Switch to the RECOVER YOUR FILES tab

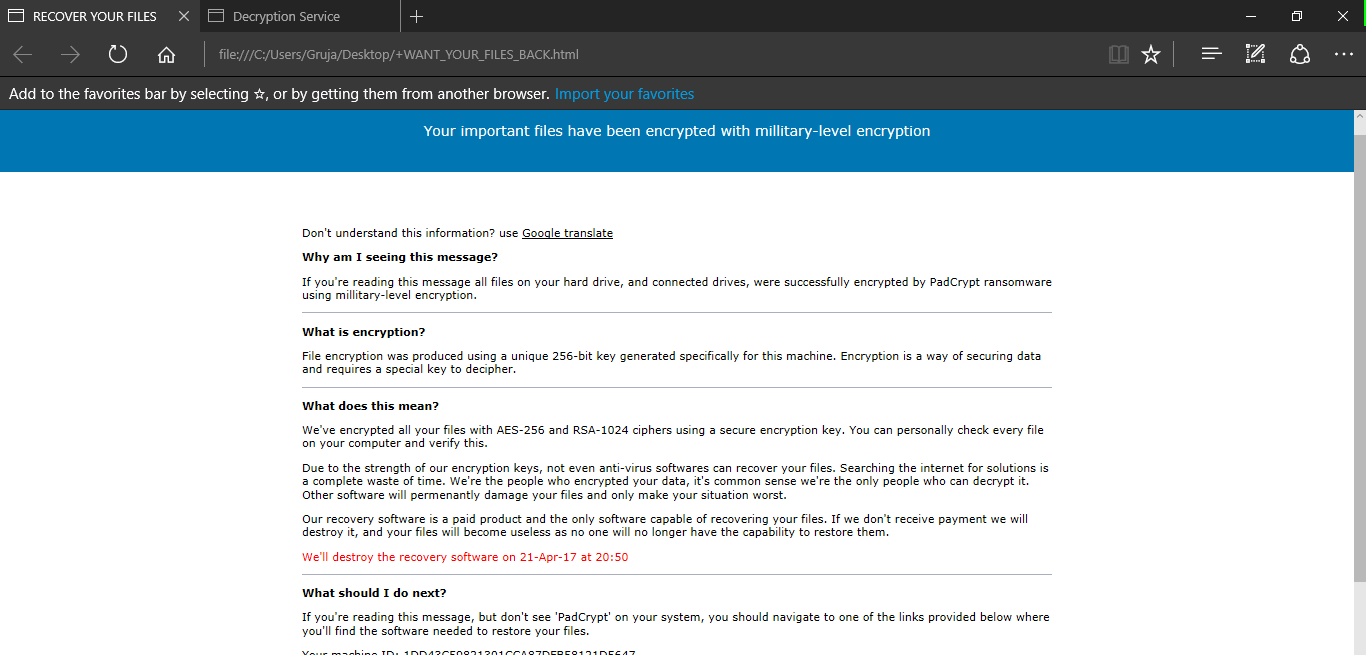95,16
